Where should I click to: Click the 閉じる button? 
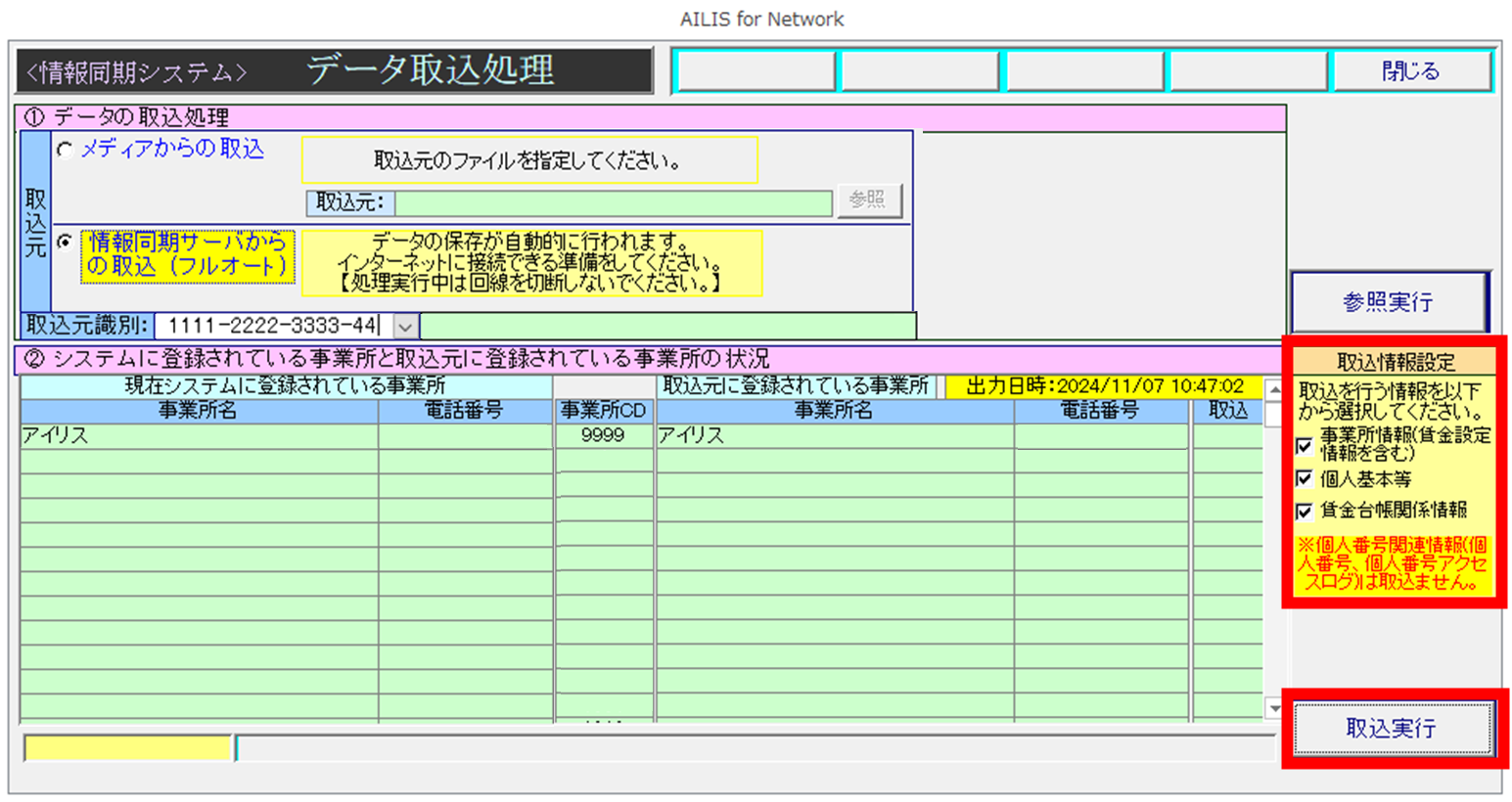[1409, 71]
